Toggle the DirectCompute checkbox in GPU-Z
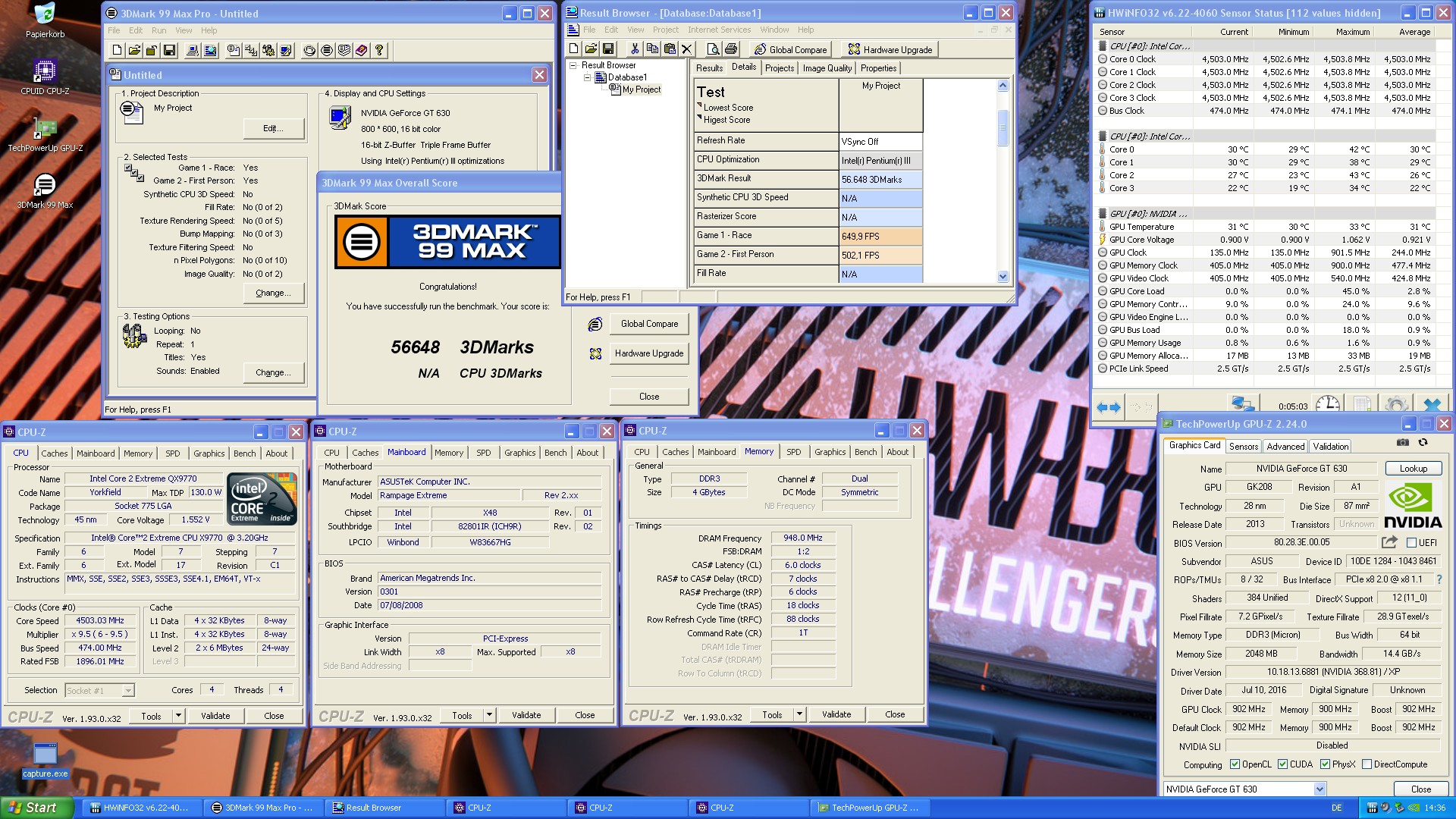The width and height of the screenshot is (1456, 819). click(x=1367, y=764)
